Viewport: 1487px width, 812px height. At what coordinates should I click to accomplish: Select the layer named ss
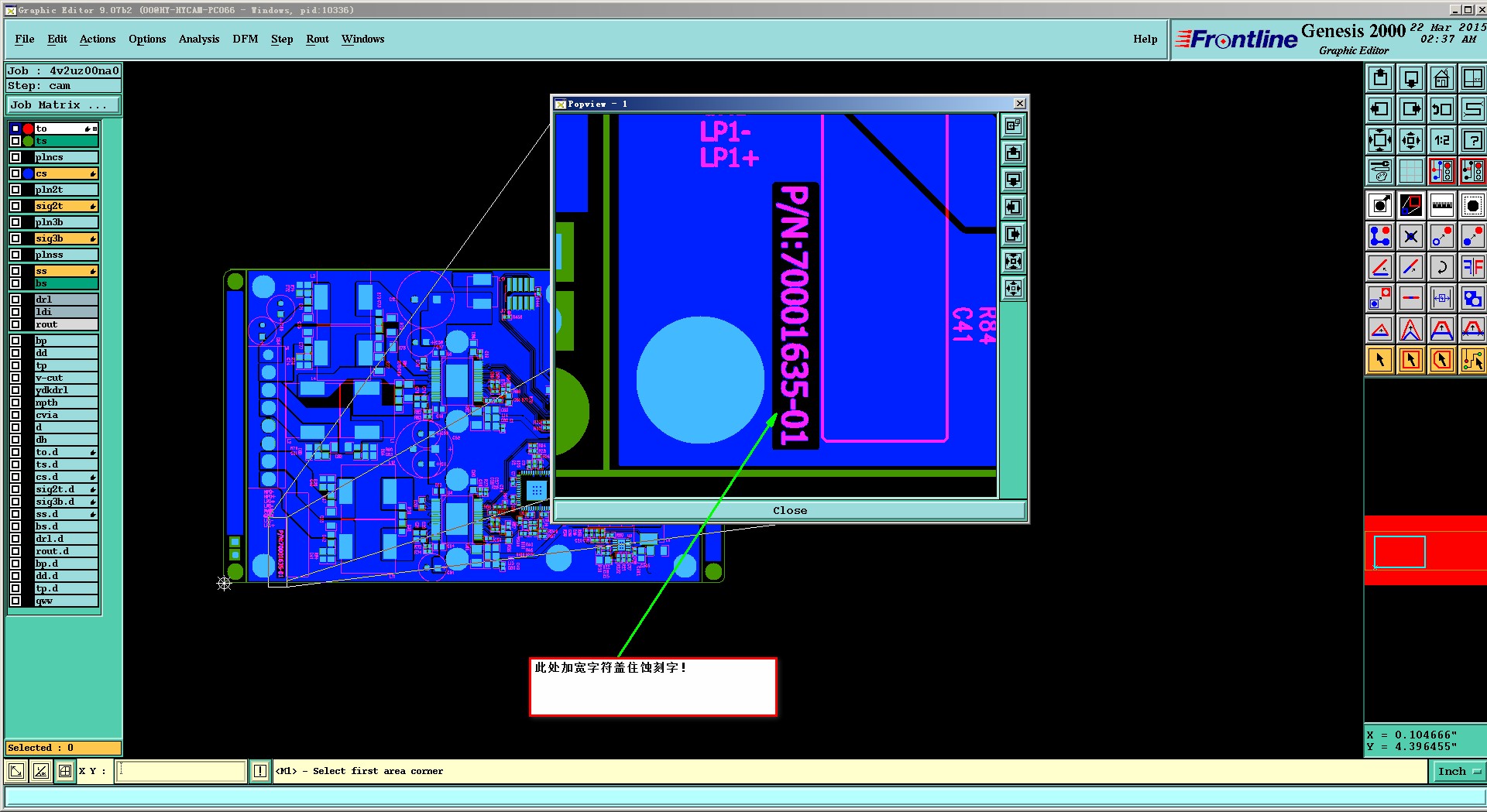pyautogui.click(x=66, y=271)
